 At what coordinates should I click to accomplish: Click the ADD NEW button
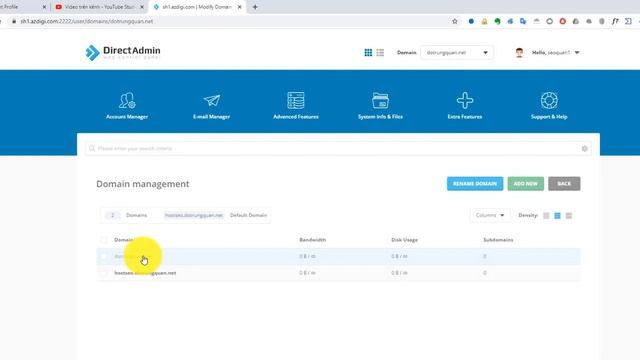coord(525,184)
